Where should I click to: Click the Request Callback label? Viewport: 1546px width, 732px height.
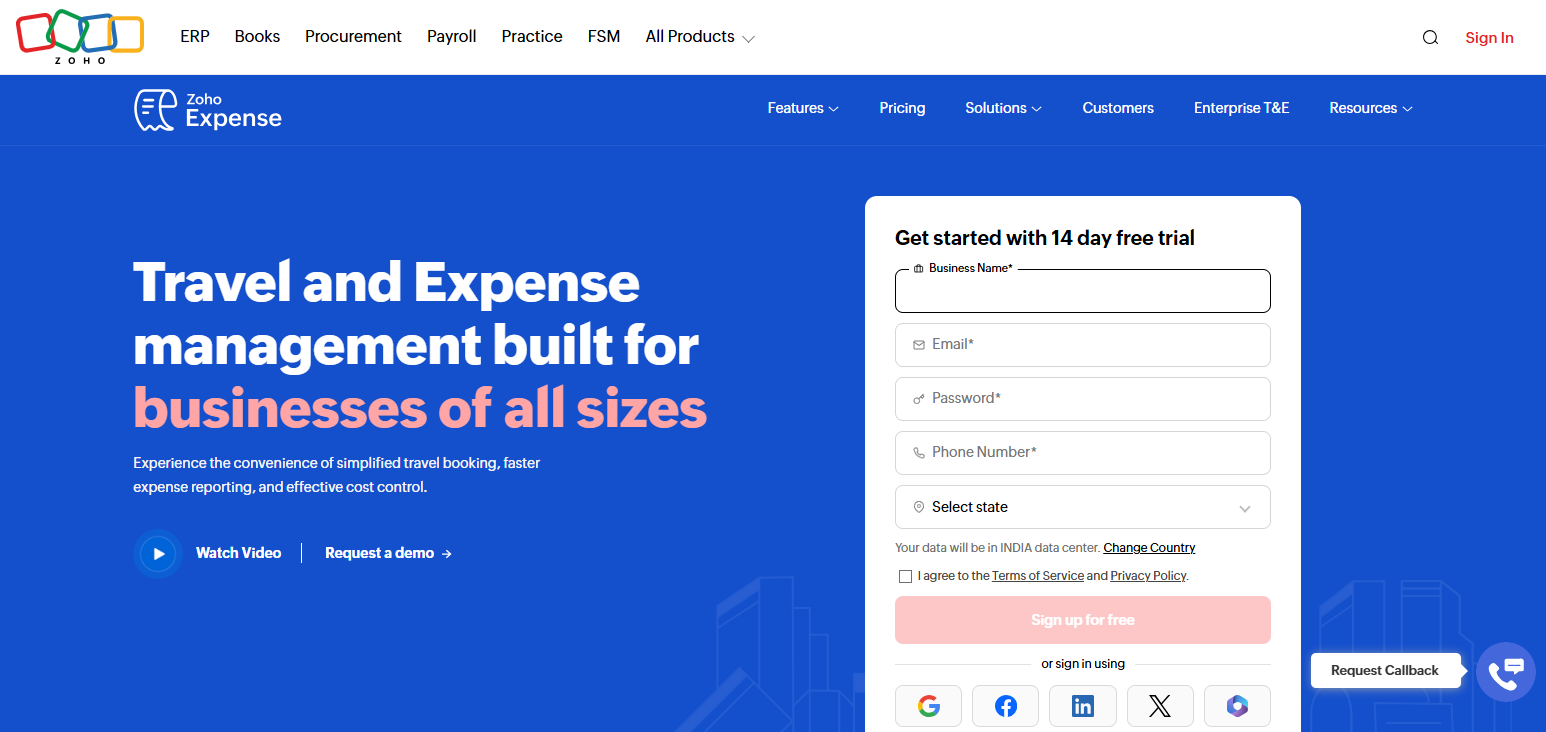click(x=1384, y=671)
